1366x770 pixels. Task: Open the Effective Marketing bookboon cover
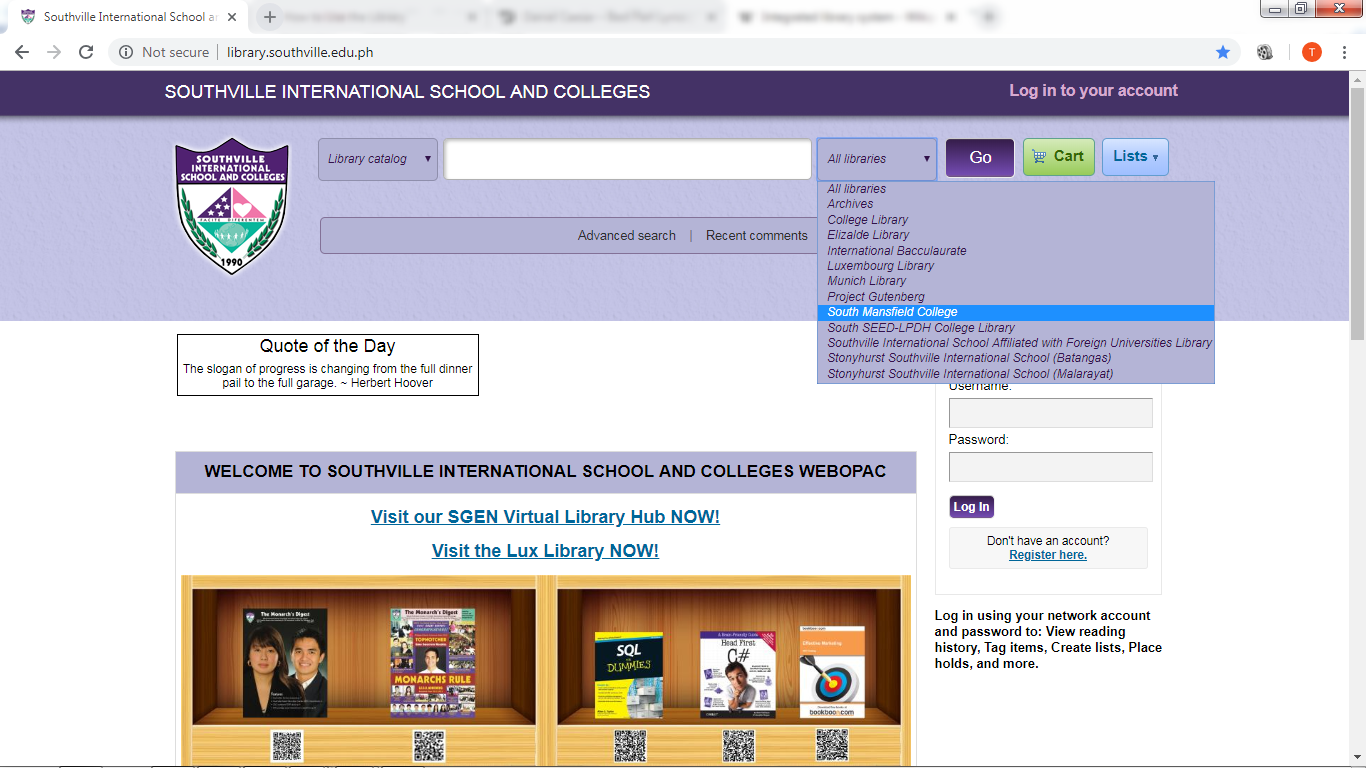pyautogui.click(x=832, y=672)
